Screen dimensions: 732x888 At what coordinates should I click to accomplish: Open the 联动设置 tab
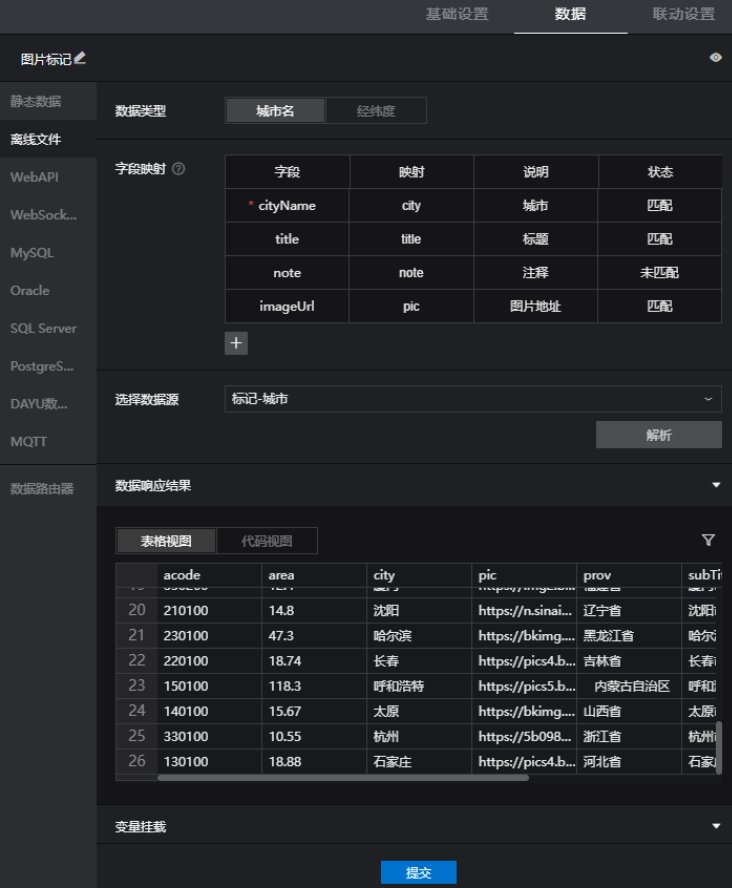pyautogui.click(x=683, y=15)
